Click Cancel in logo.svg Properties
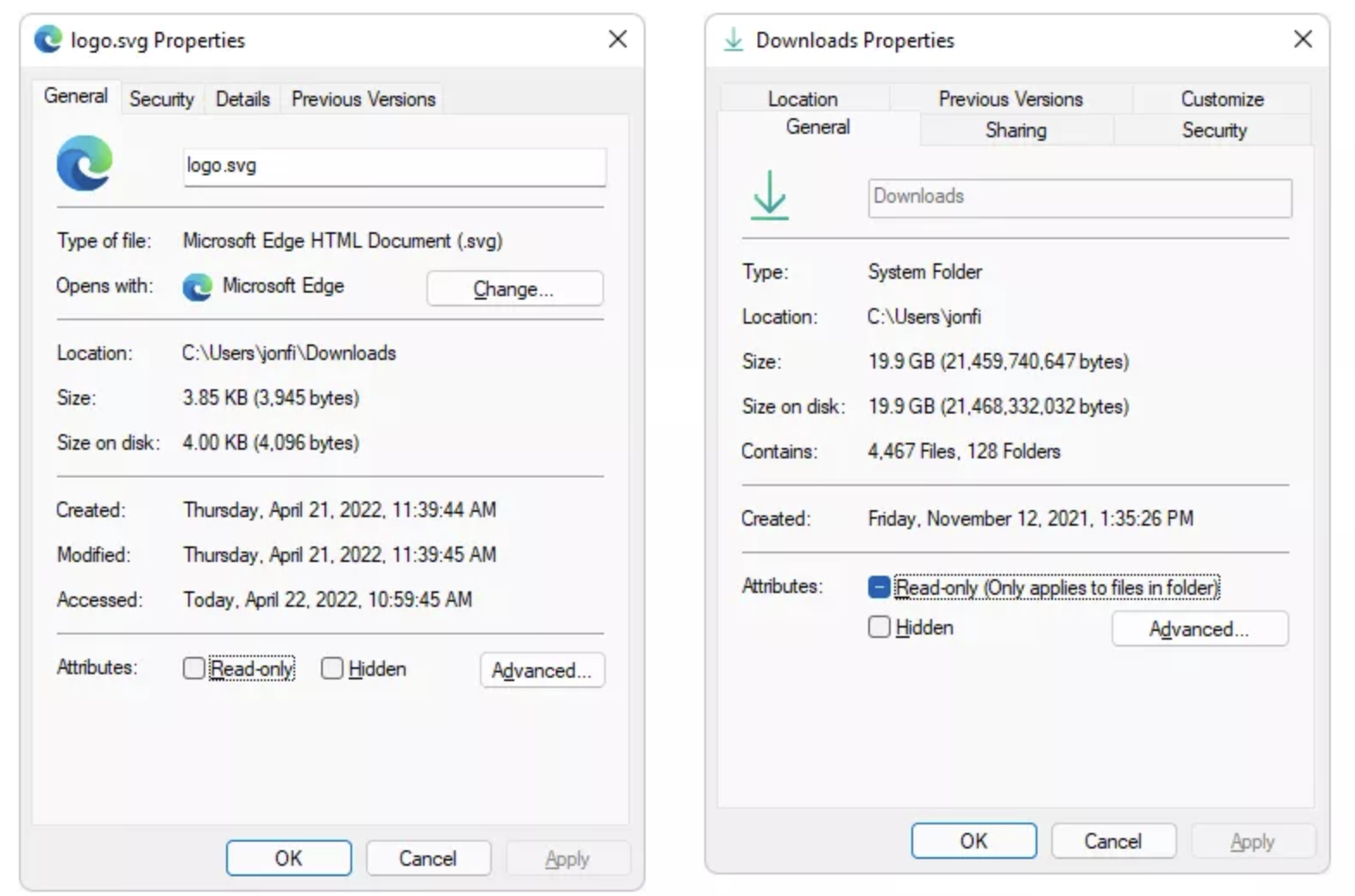 (x=427, y=858)
